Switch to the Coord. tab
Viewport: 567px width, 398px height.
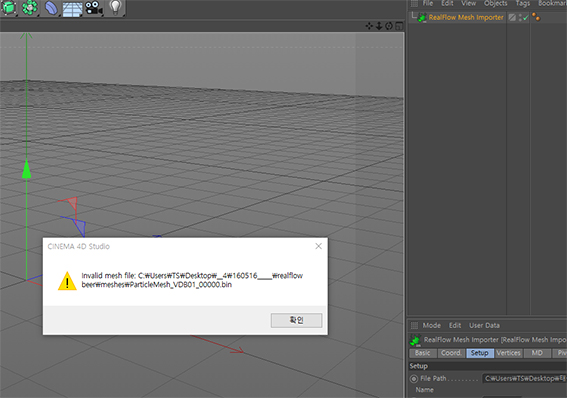pos(451,353)
